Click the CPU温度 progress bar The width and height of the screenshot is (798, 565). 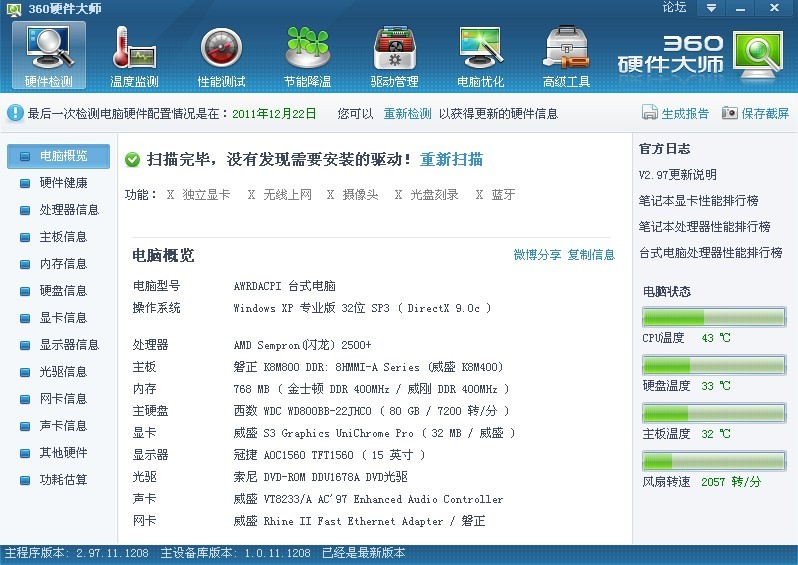click(x=714, y=317)
